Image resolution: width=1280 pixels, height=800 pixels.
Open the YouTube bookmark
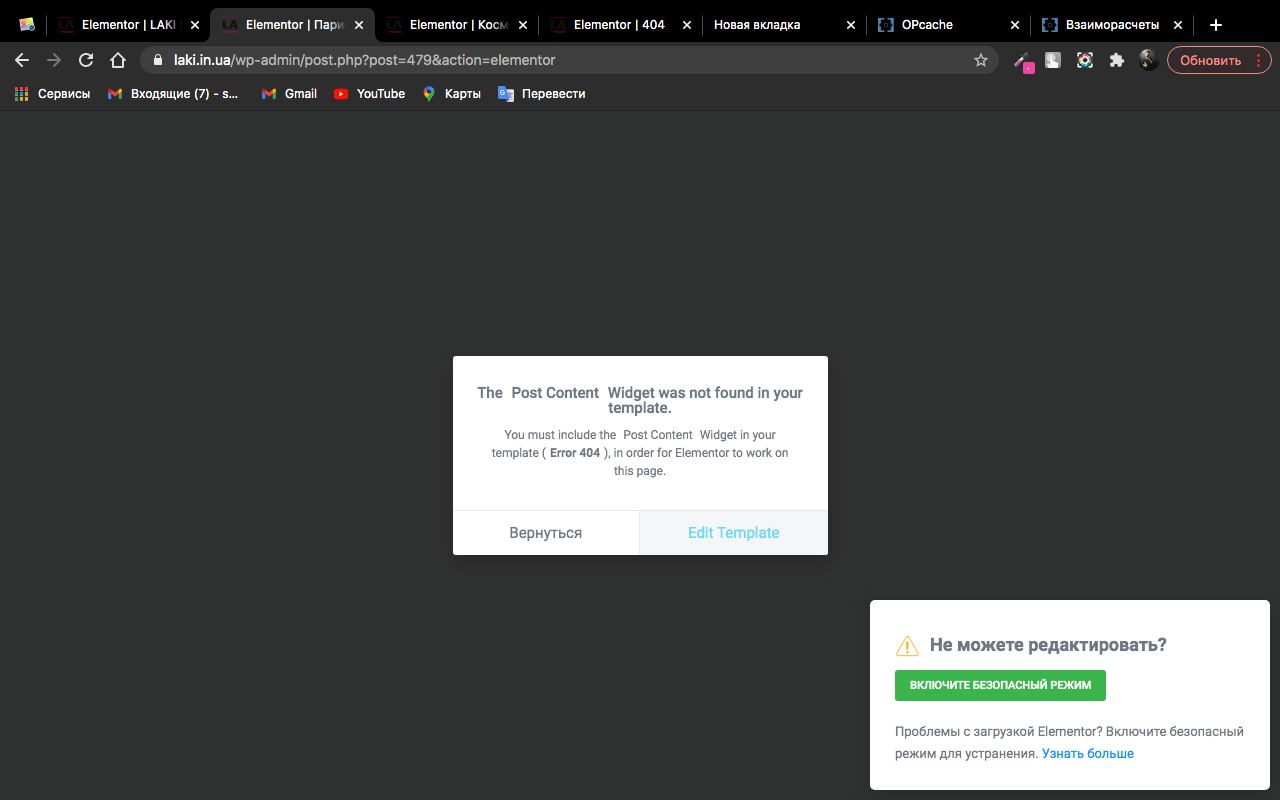pos(369,94)
